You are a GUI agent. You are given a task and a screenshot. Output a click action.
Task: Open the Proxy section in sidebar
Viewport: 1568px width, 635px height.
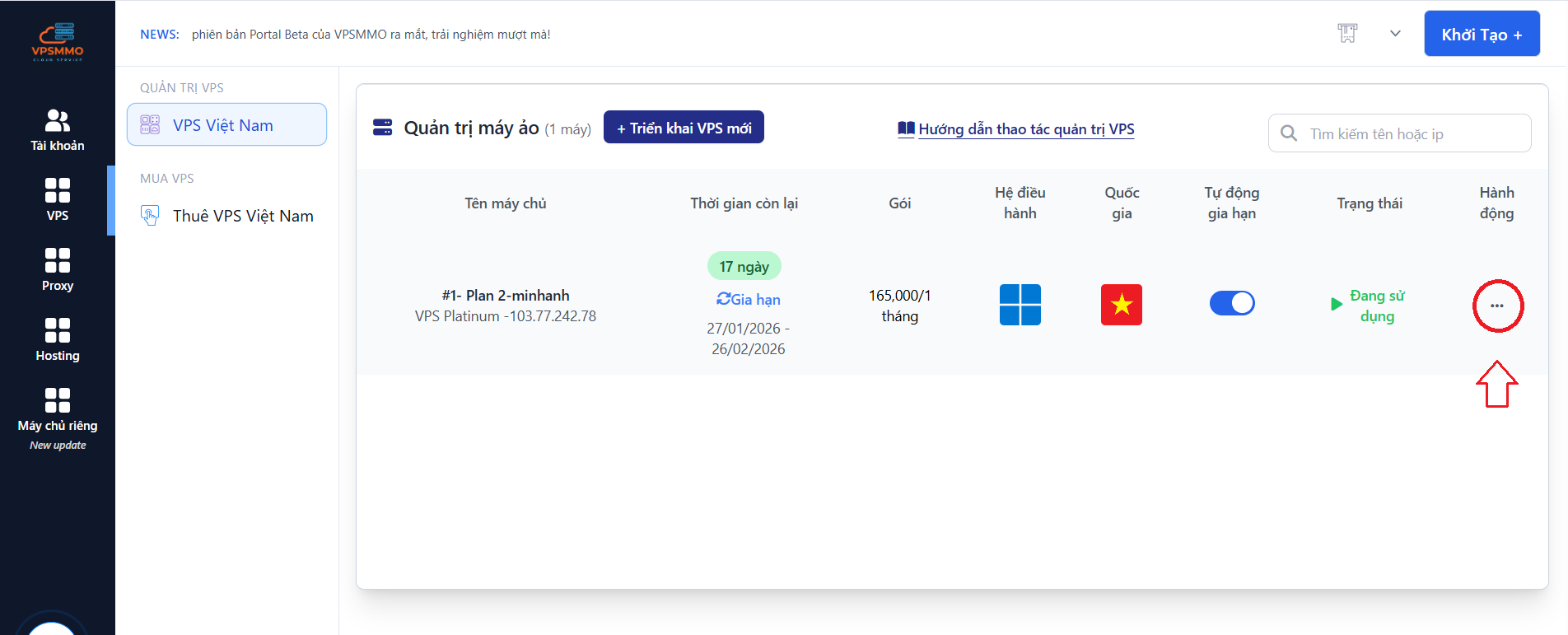[58, 270]
